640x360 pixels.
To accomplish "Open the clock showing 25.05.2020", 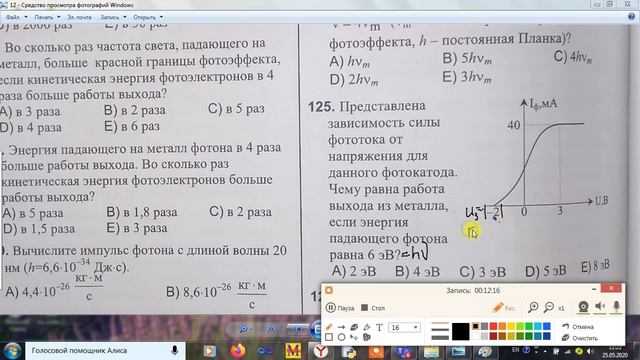I will (615, 351).
